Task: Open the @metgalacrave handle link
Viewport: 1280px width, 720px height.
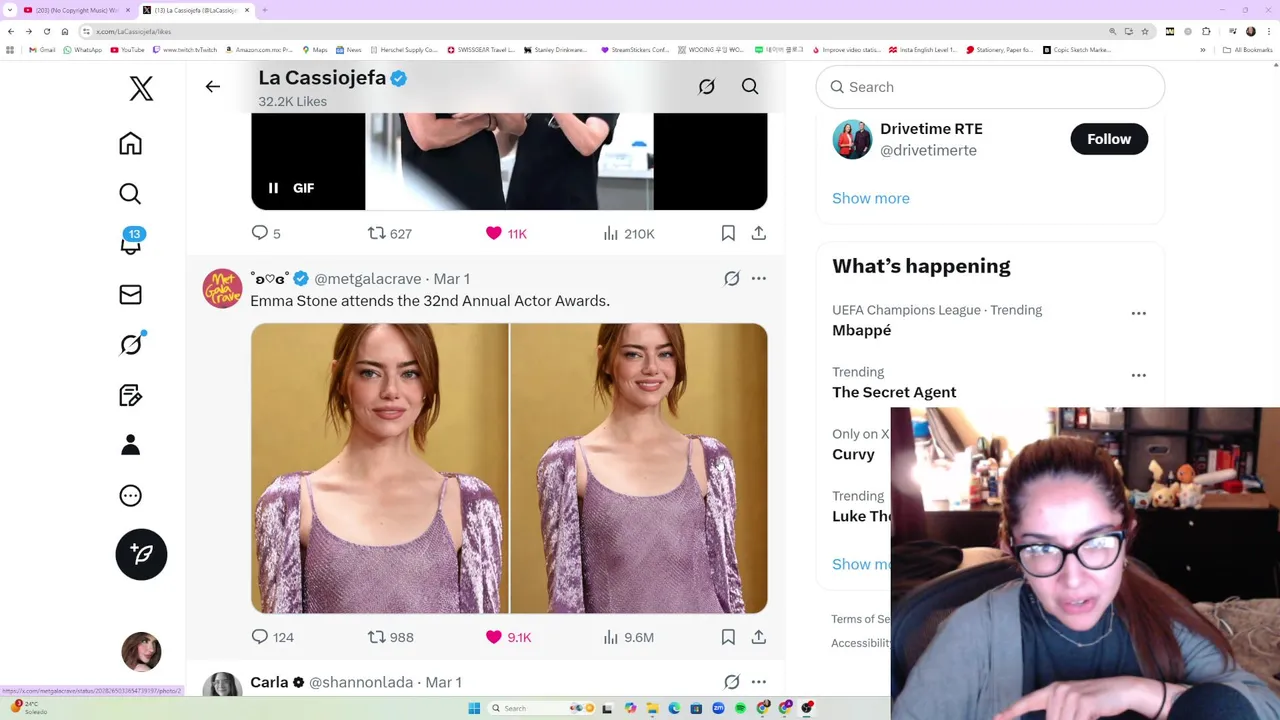Action: pos(367,279)
